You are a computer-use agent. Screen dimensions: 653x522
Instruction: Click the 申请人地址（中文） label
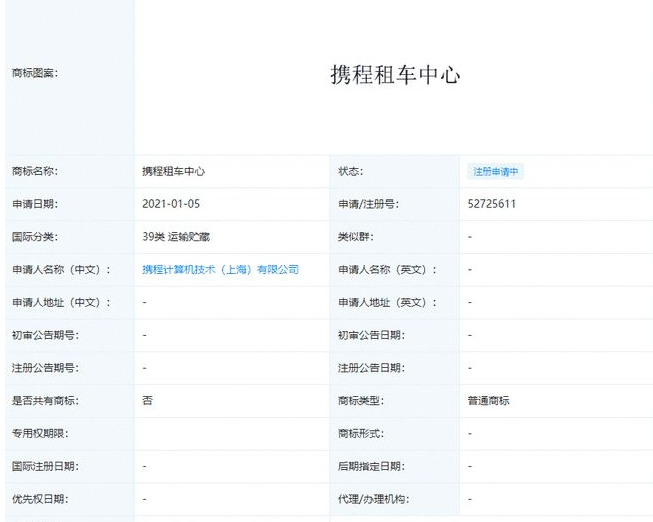pos(61,302)
